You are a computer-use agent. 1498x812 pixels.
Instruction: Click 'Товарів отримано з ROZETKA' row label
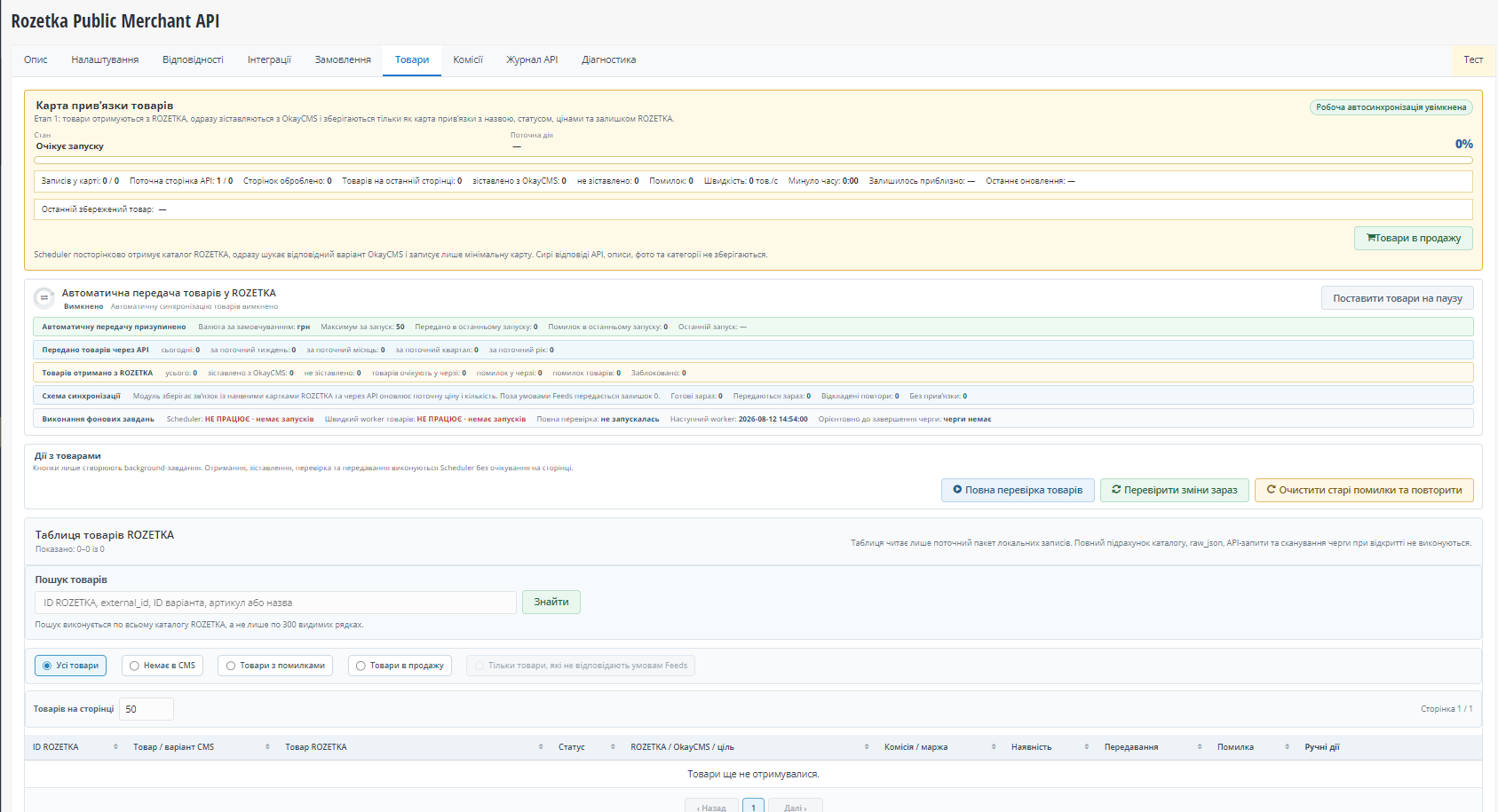coord(97,373)
